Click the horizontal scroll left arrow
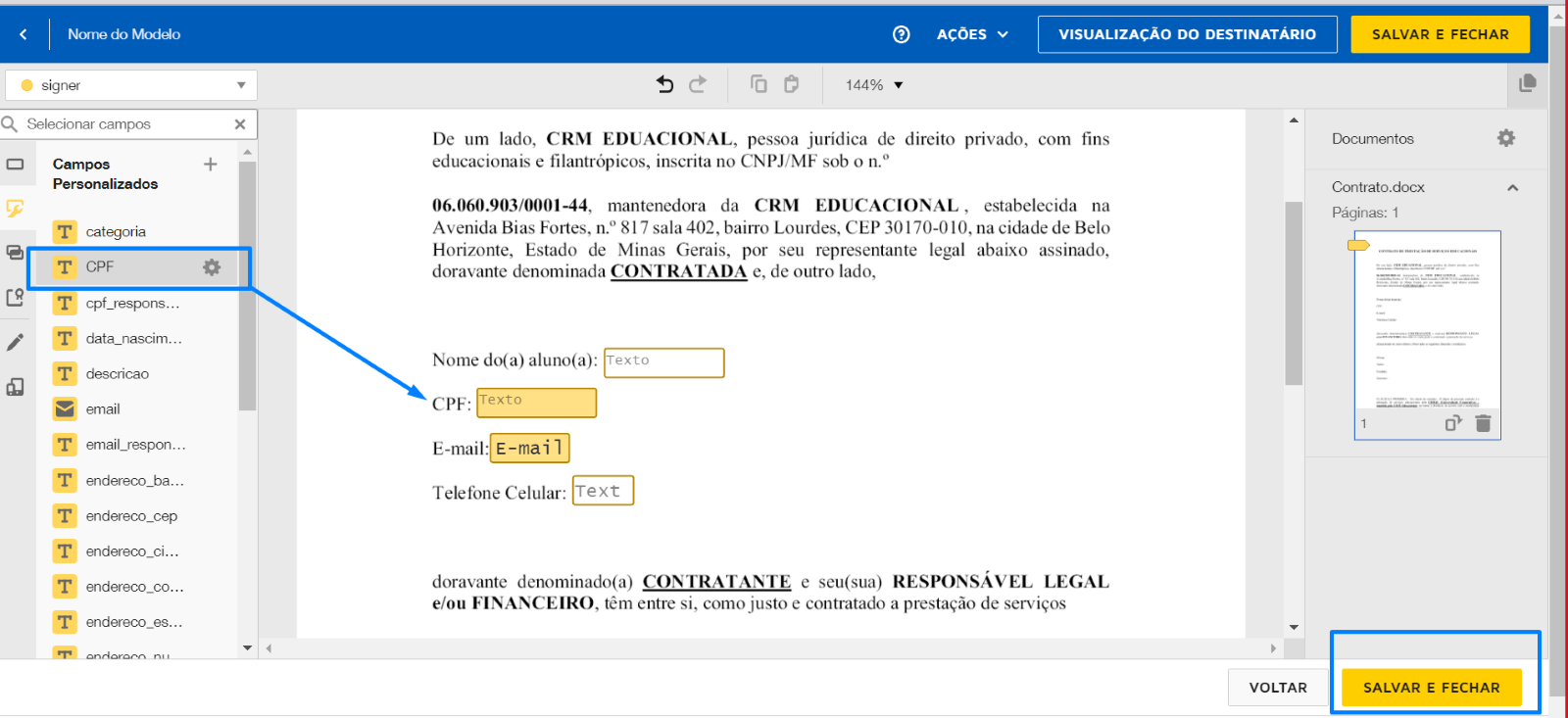Viewport: 1568px width, 718px height. (x=269, y=648)
